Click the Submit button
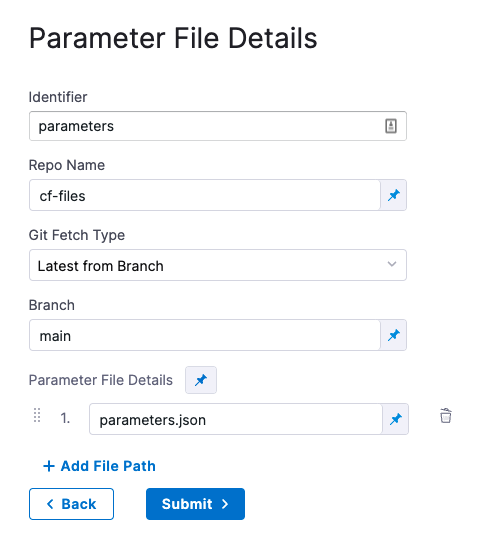 (195, 504)
